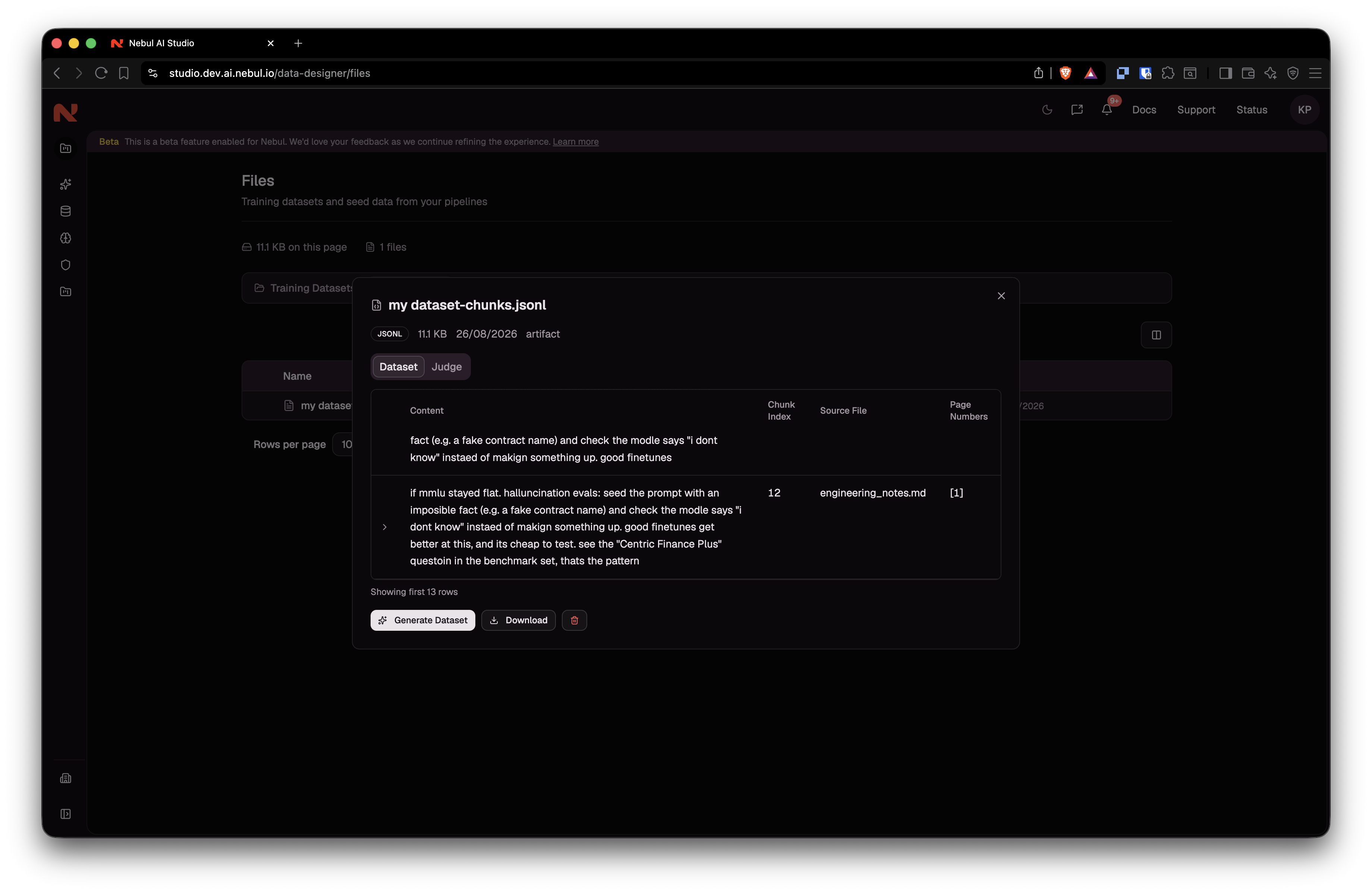Screen dimensions: 1372x893
Task: Click the browser address bar URL
Action: coord(270,73)
